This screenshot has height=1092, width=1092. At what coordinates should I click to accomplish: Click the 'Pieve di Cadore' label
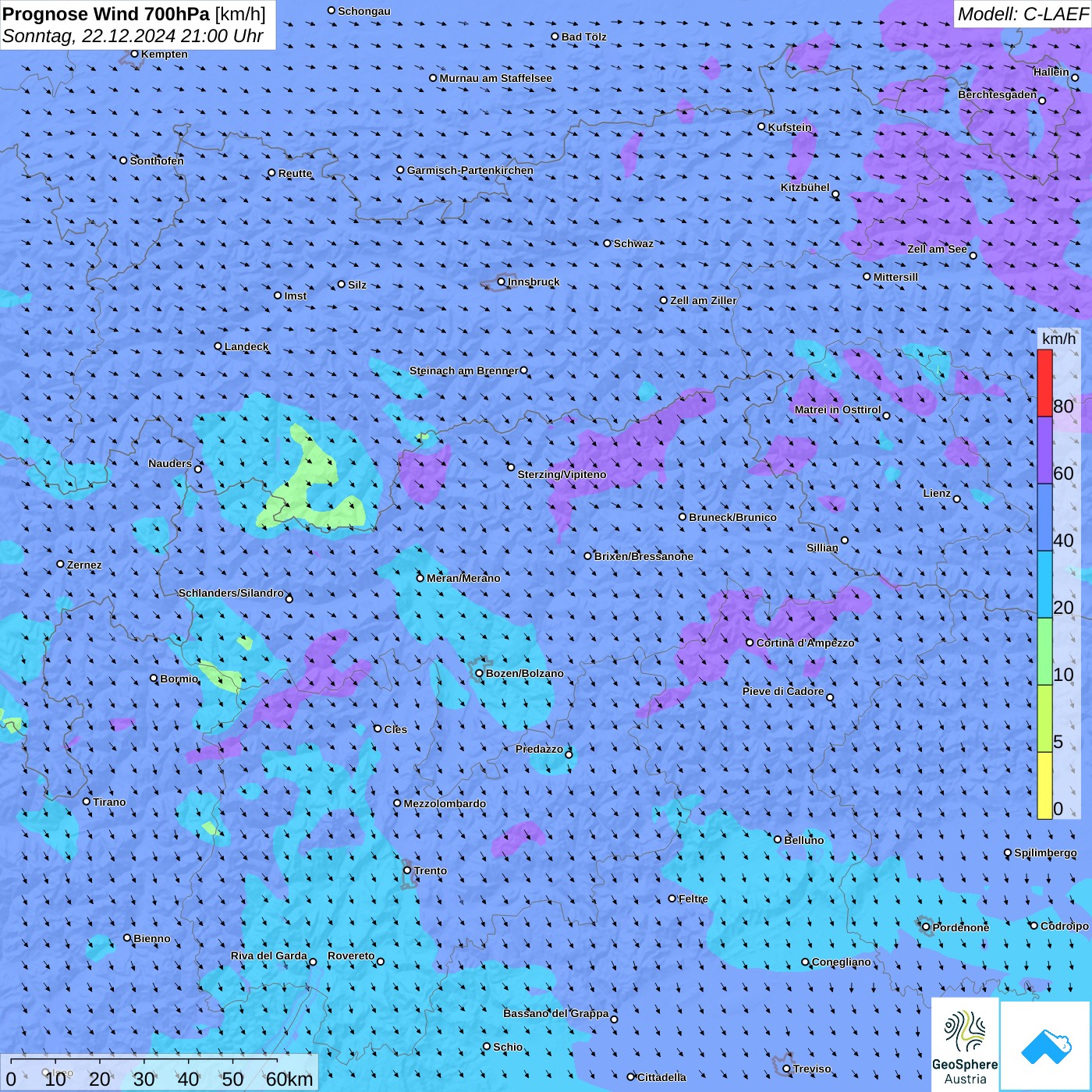click(783, 691)
